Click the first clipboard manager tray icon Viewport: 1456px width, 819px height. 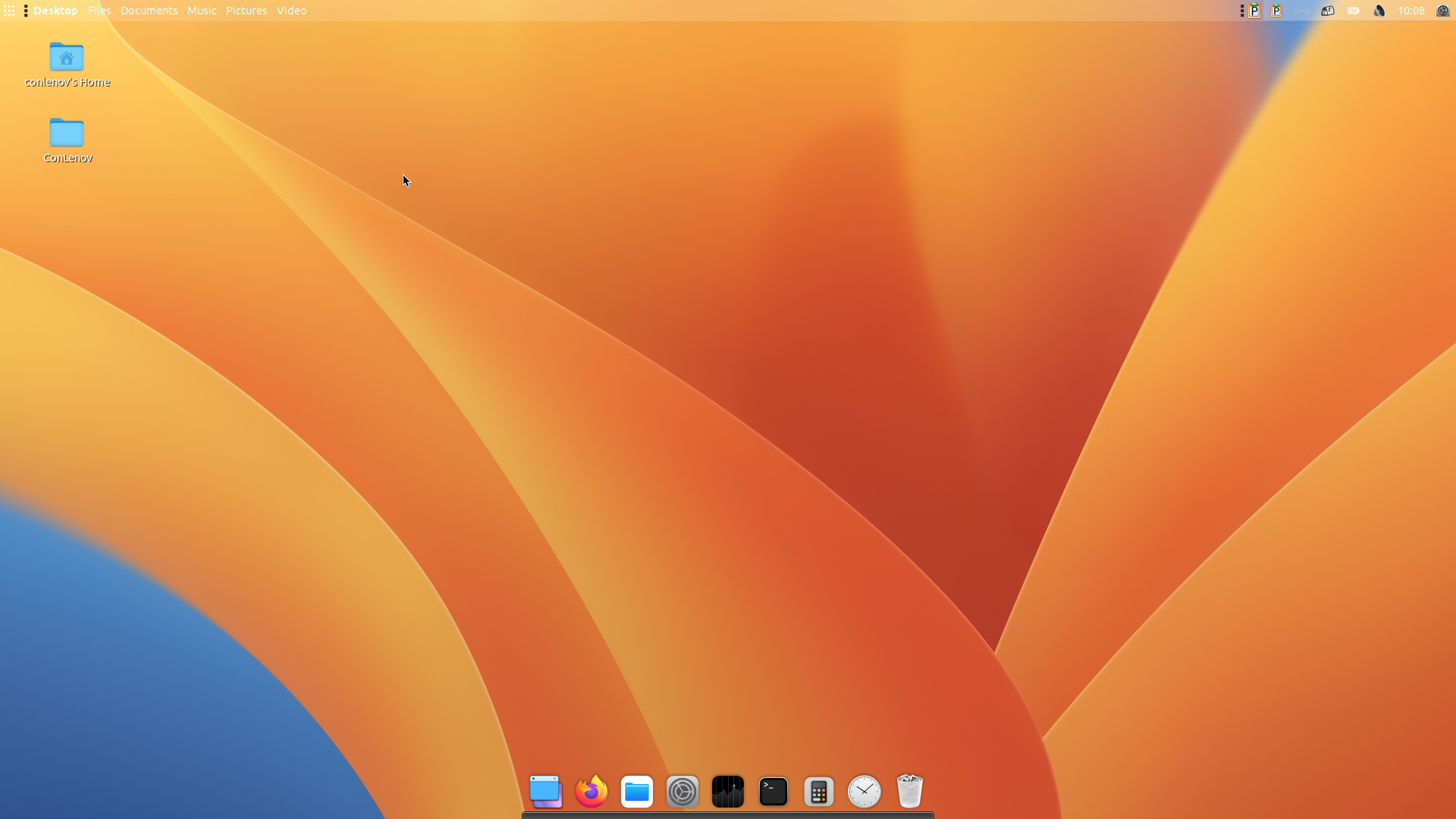point(1255,11)
